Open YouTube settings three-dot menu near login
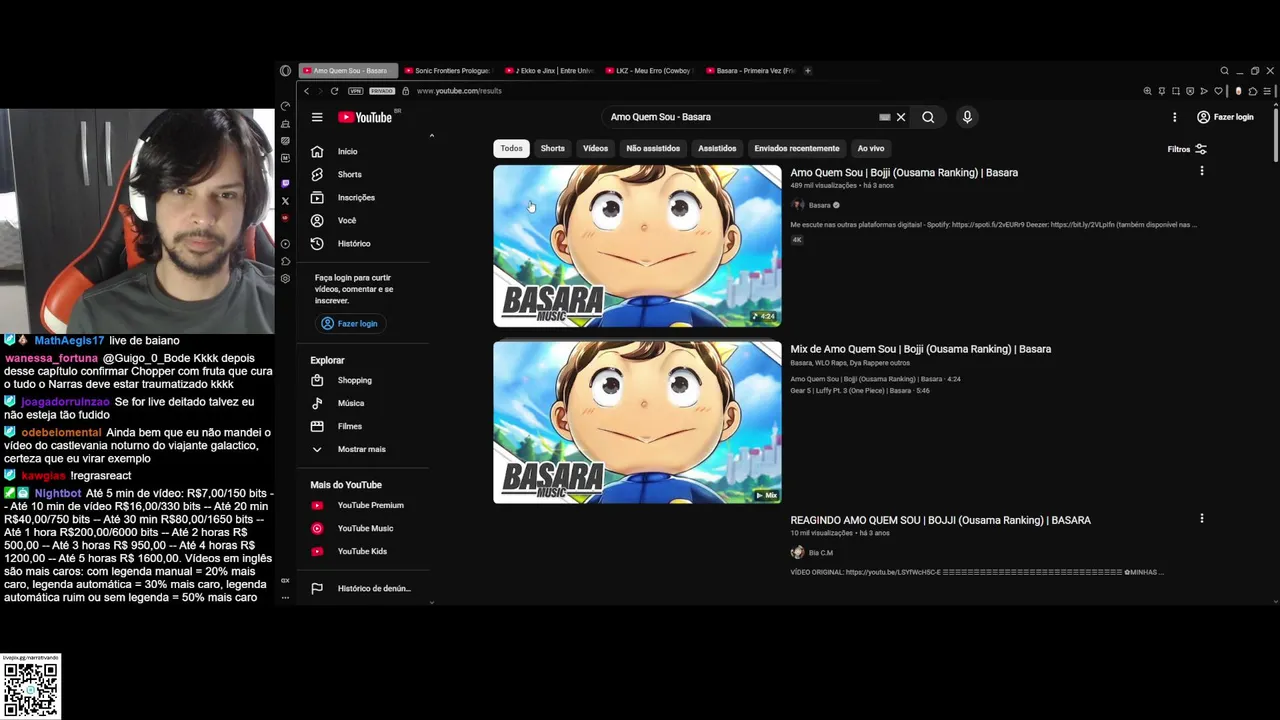This screenshot has height=720, width=1280. pyautogui.click(x=1174, y=117)
